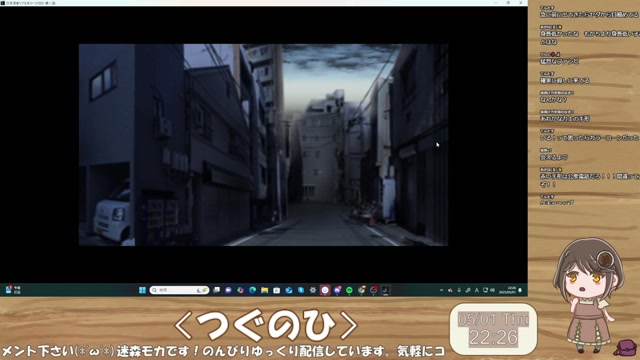
Task: Open the widgets weather button on taskbar
Action: 13,290
